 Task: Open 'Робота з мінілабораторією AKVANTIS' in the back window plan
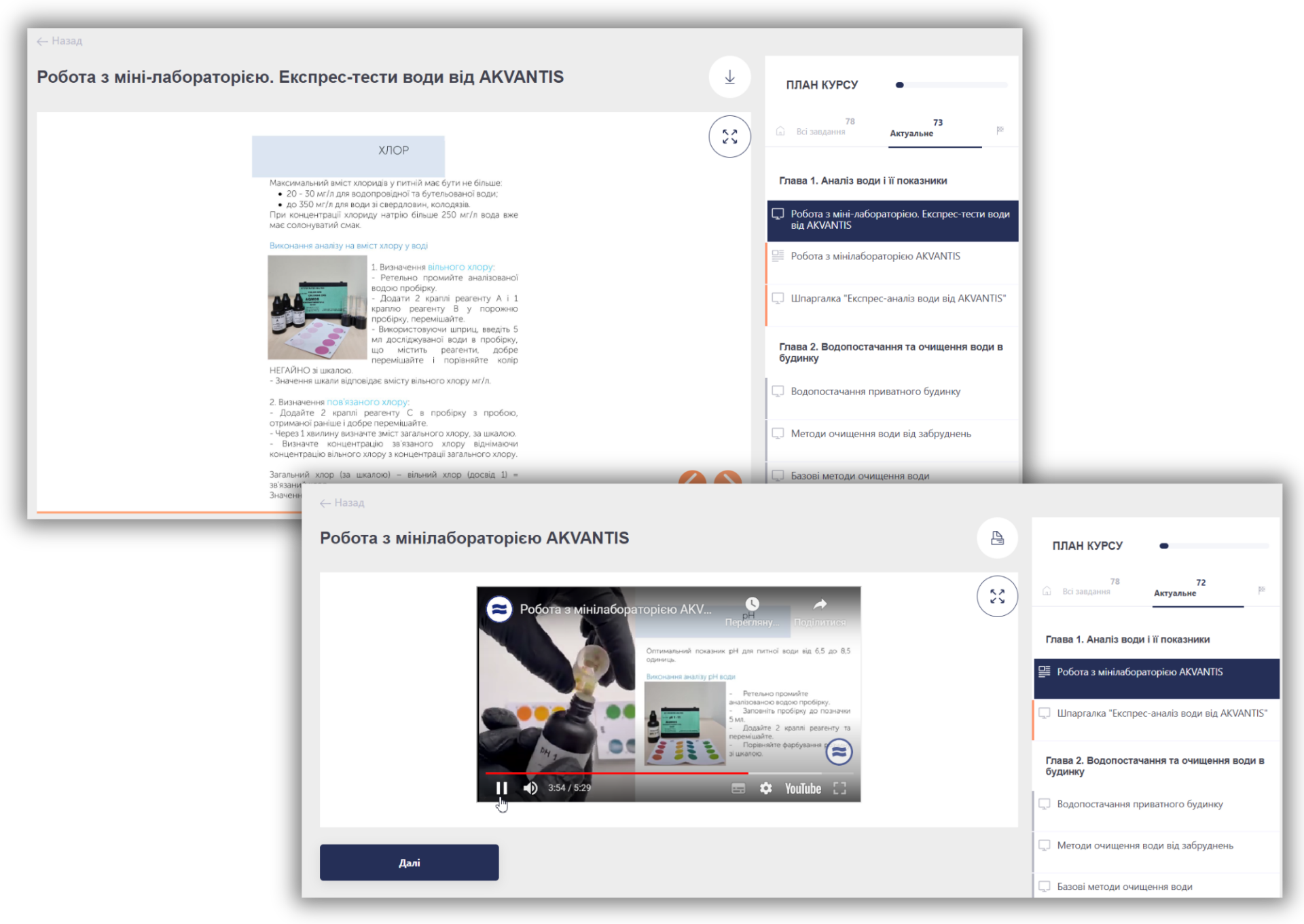click(892, 263)
